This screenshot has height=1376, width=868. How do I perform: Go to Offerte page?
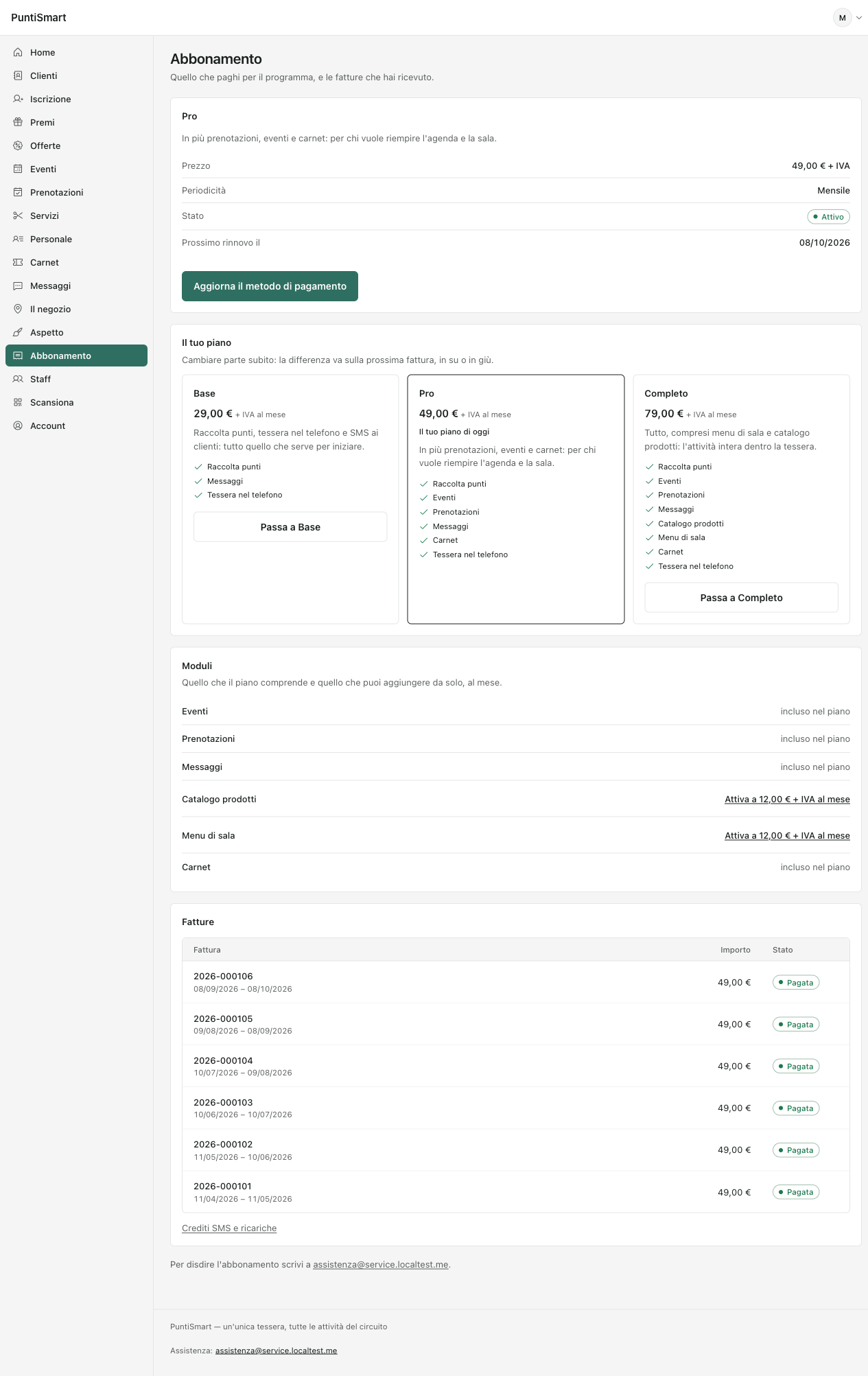pyautogui.click(x=76, y=145)
